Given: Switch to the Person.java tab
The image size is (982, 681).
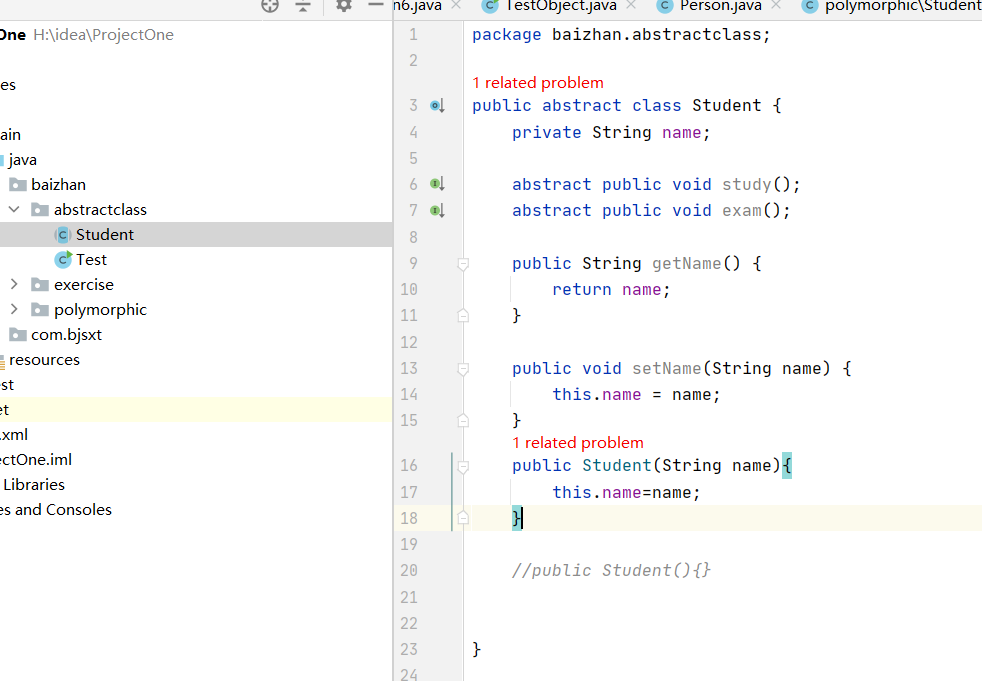Looking at the screenshot, I should (721, 6).
